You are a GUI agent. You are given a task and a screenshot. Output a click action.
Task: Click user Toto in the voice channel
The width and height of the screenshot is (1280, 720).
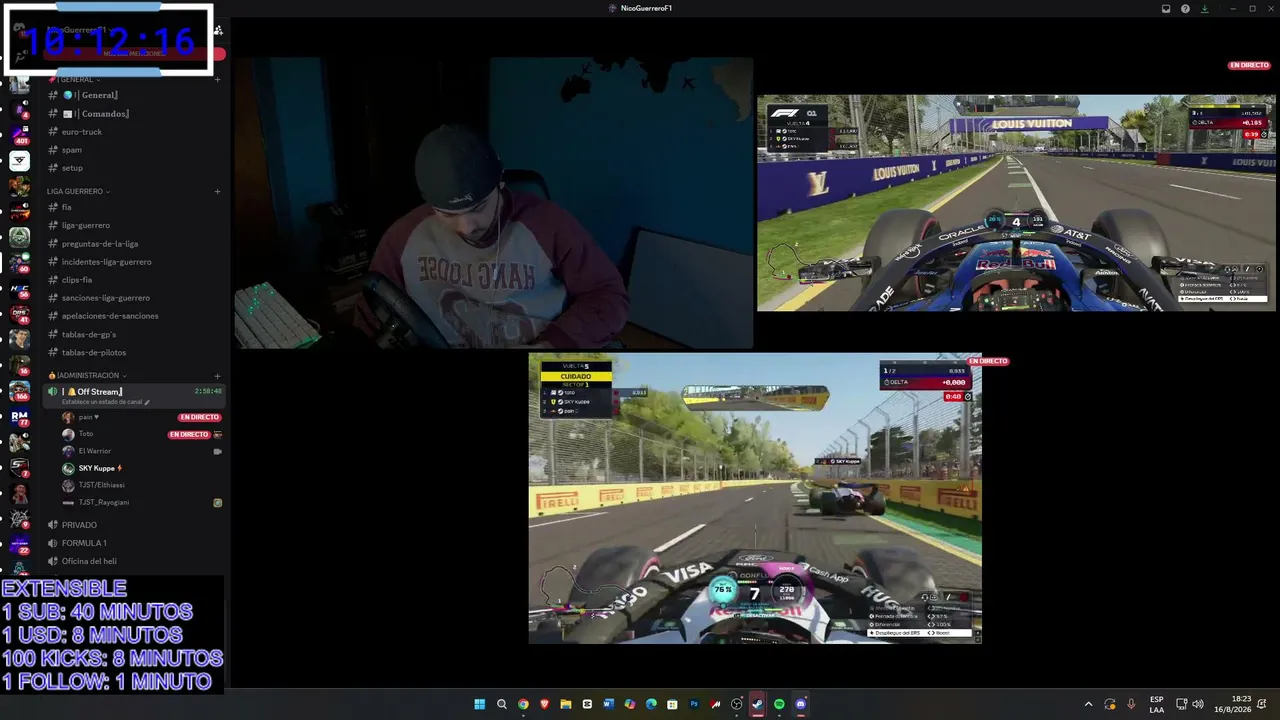click(141, 434)
